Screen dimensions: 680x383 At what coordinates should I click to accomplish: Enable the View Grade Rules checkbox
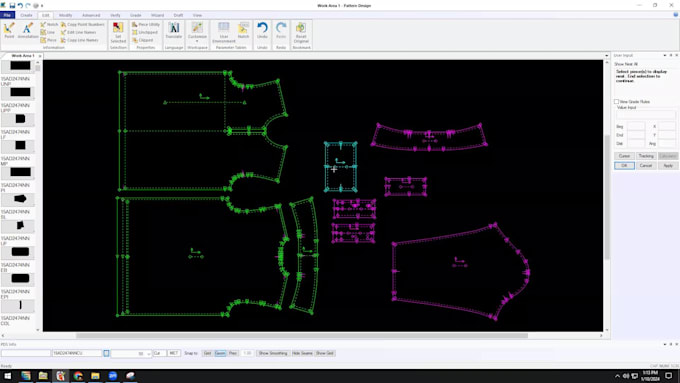616,101
